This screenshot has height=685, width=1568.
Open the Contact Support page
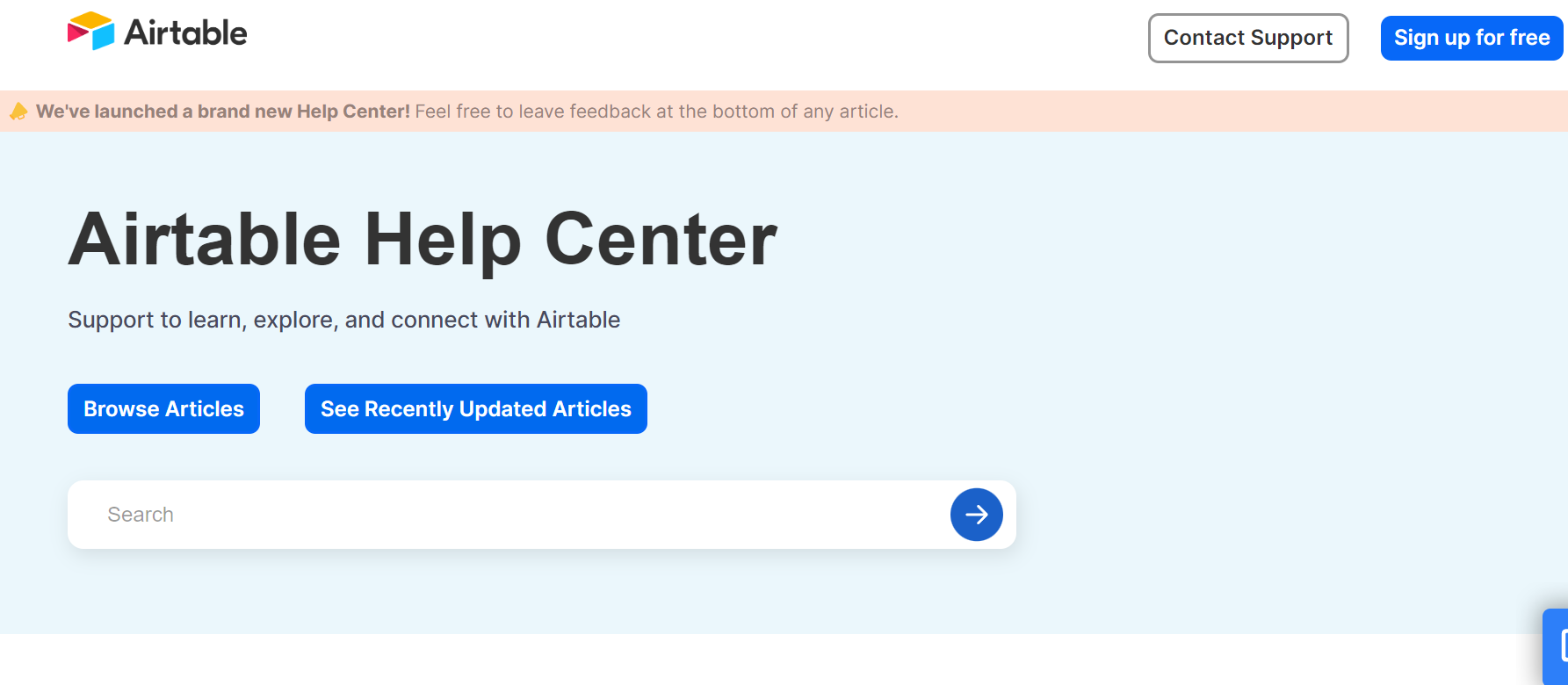tap(1248, 38)
